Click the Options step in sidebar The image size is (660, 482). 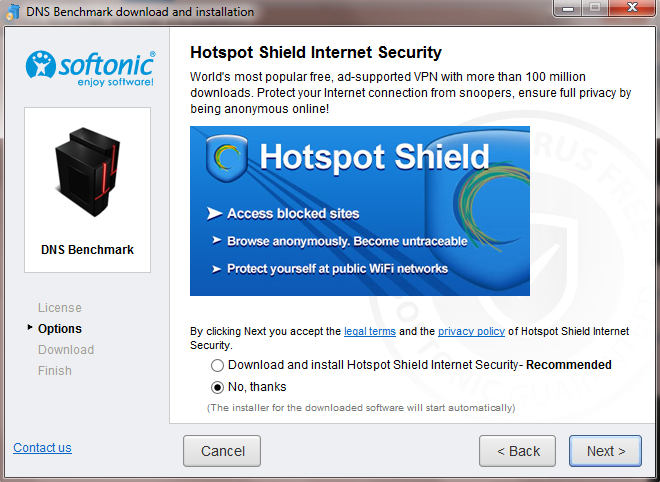coord(60,329)
